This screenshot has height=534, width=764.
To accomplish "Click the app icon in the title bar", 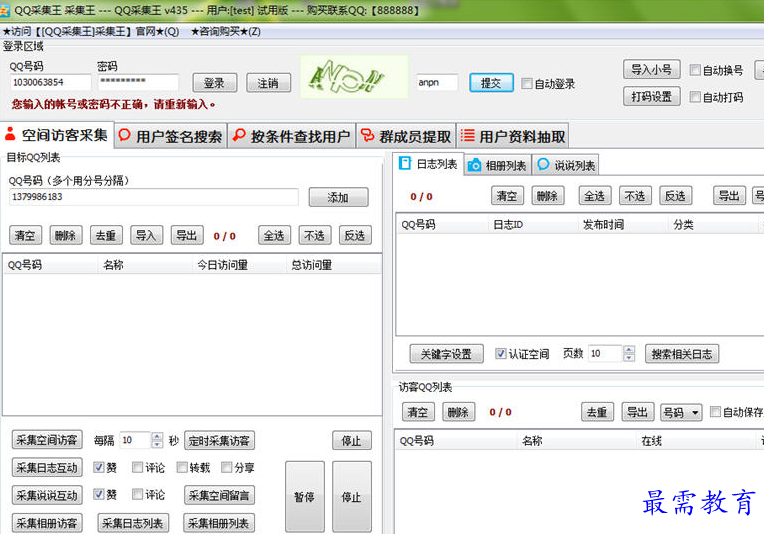I will 4,10.
